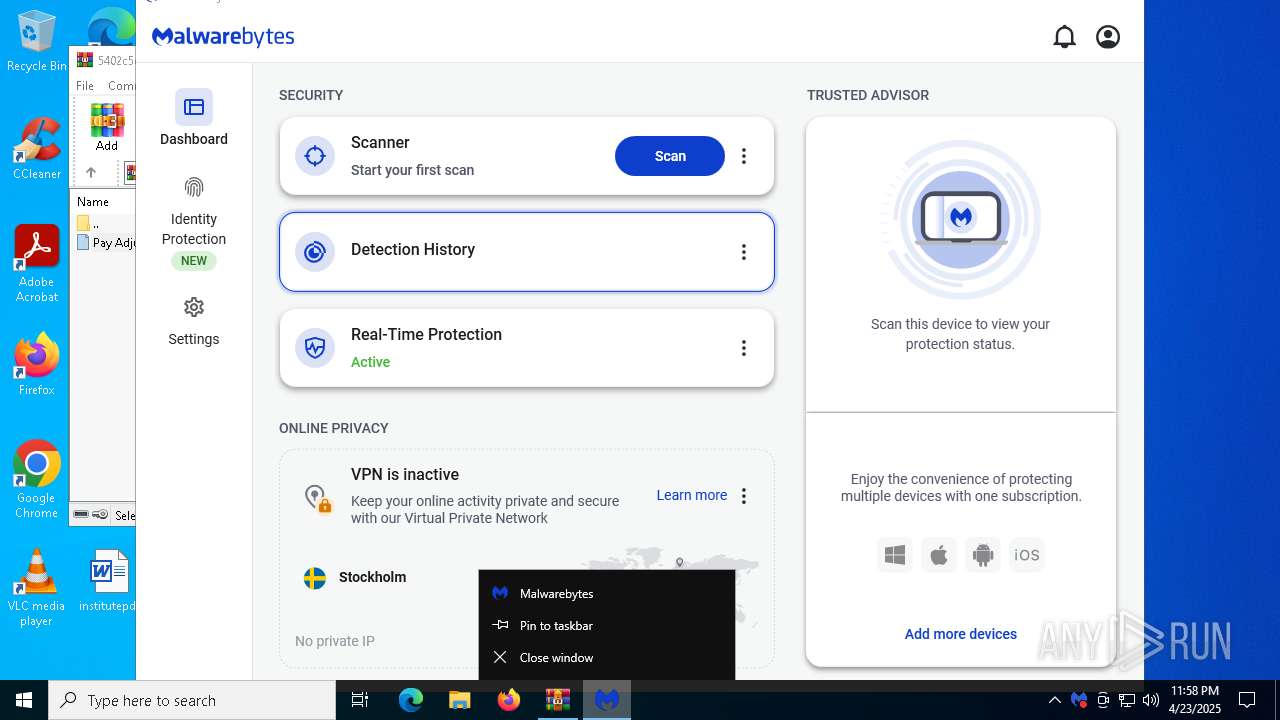This screenshot has width=1280, height=720.
Task: Click the up-folder arrow in WinRAR
Action: pyautogui.click(x=90, y=172)
